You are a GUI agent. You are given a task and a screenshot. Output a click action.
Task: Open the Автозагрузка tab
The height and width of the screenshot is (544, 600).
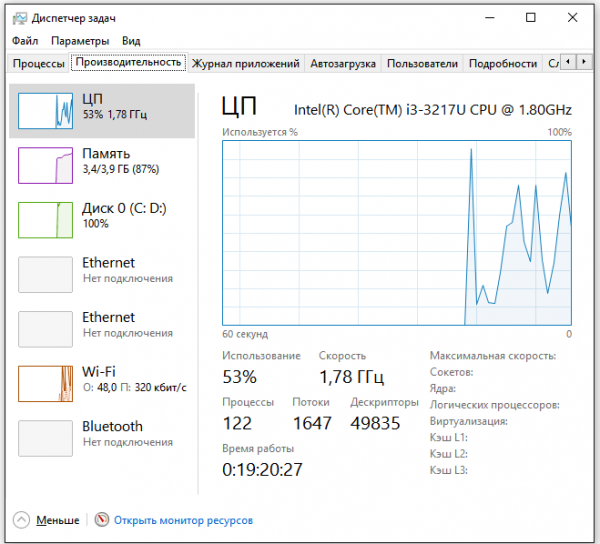[343, 64]
